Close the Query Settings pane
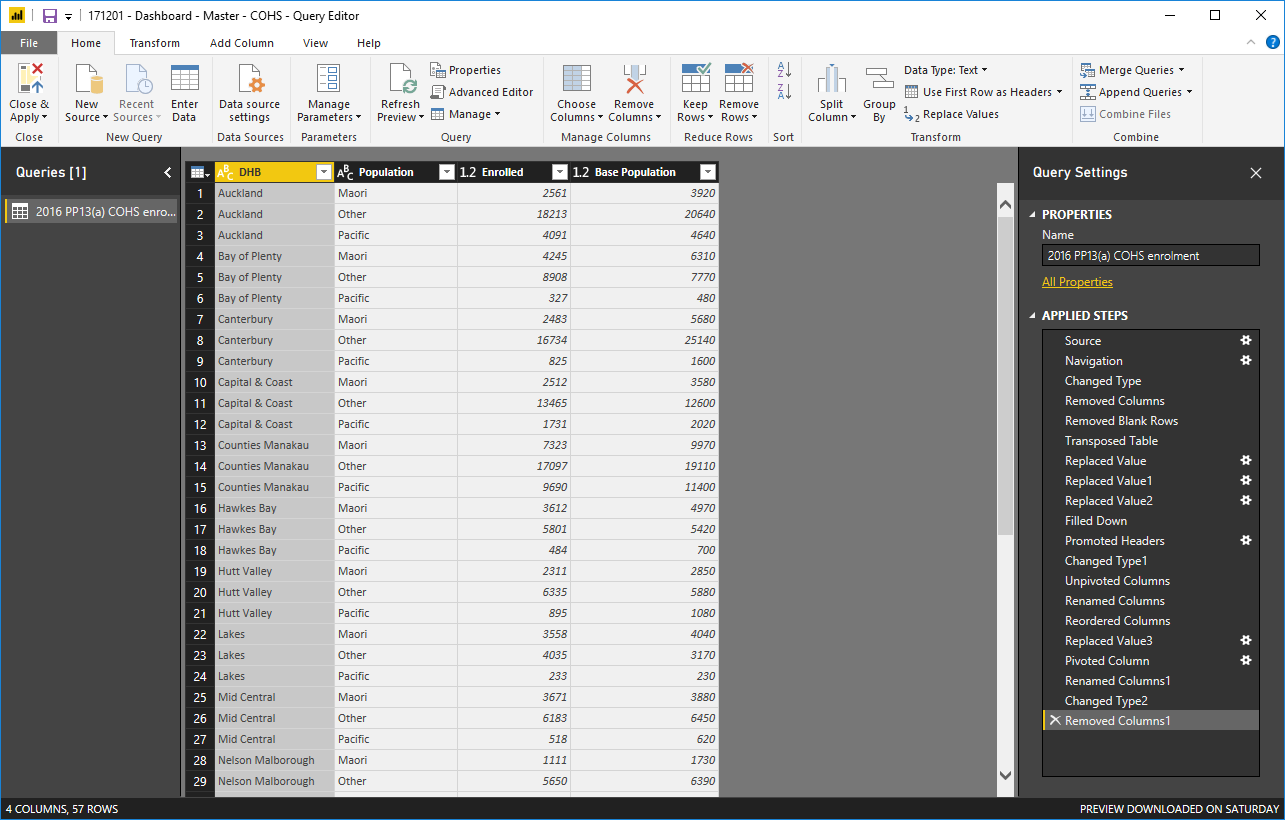 tap(1256, 173)
